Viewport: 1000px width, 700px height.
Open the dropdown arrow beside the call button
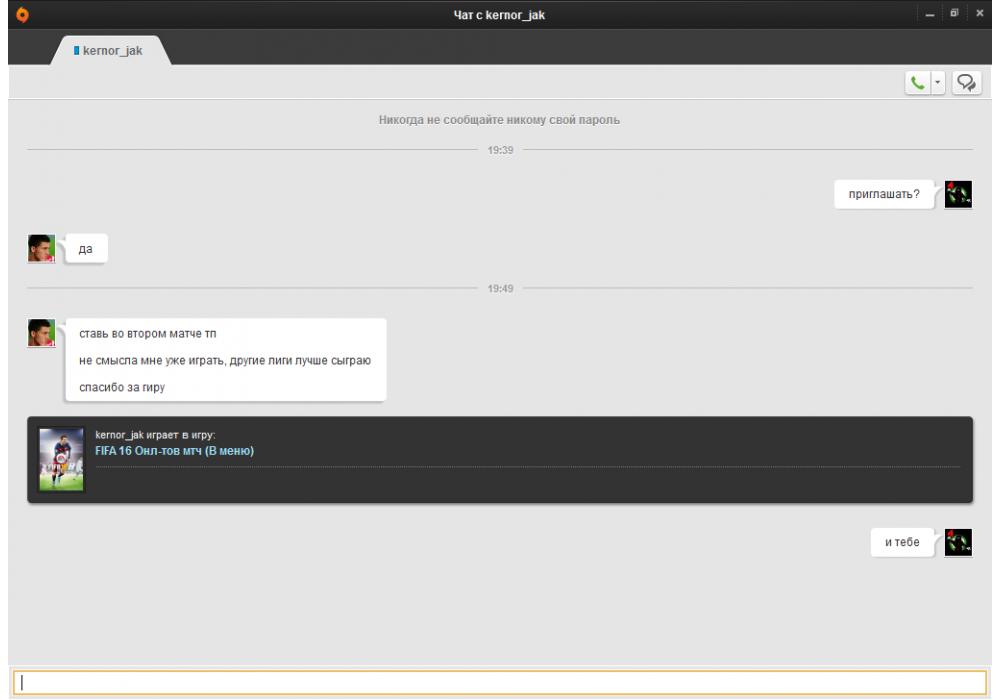(x=938, y=84)
